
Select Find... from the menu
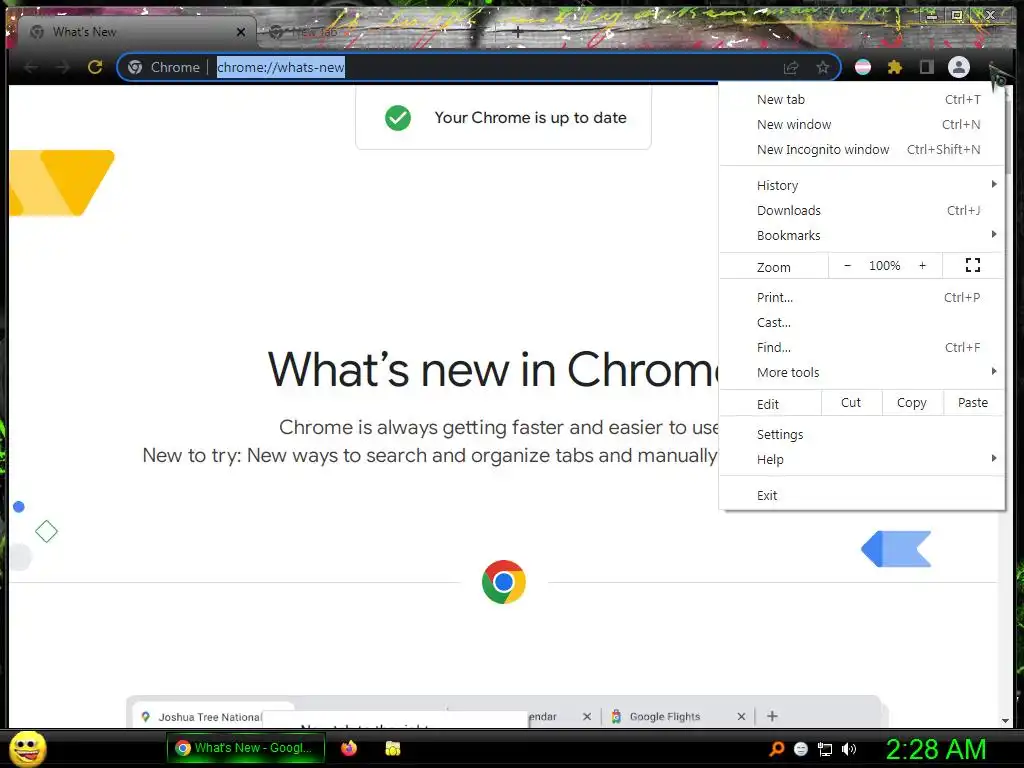(861, 347)
